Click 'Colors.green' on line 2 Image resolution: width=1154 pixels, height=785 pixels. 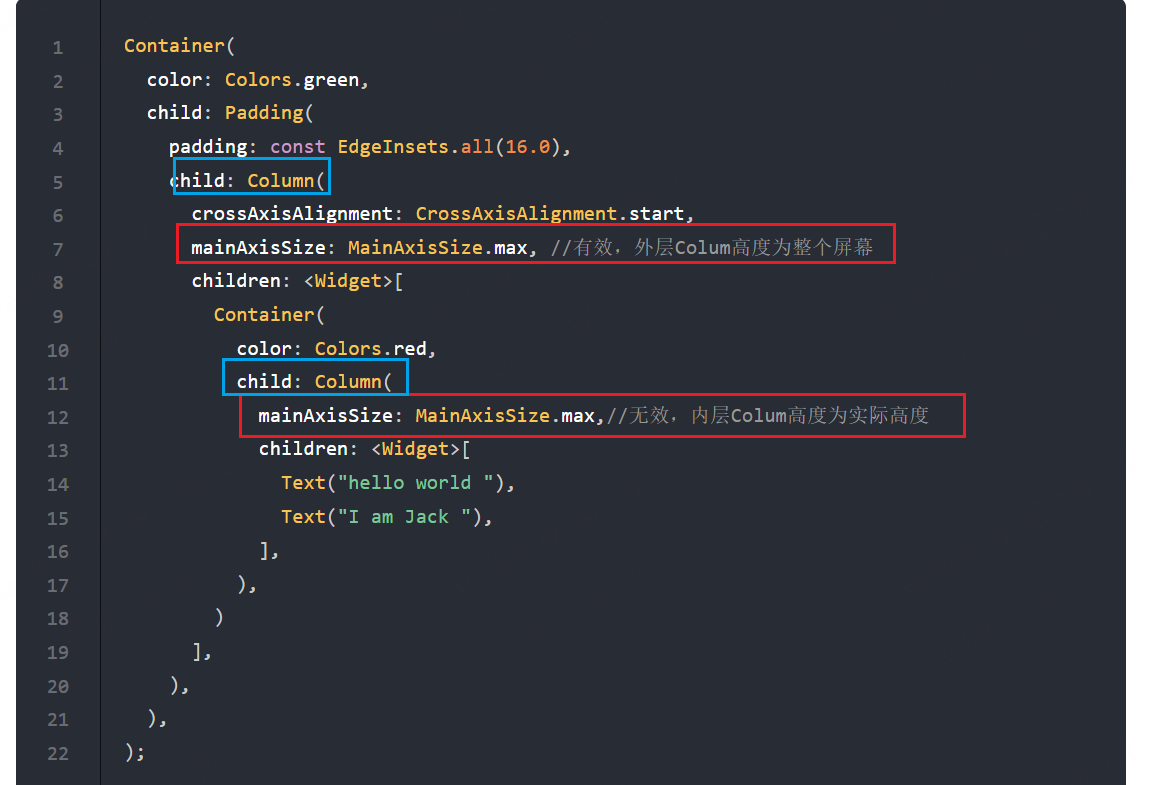(x=291, y=80)
